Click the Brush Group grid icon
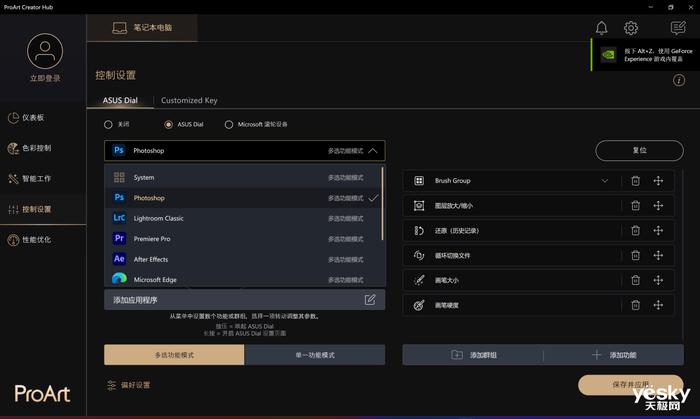700x419 pixels. (x=419, y=181)
